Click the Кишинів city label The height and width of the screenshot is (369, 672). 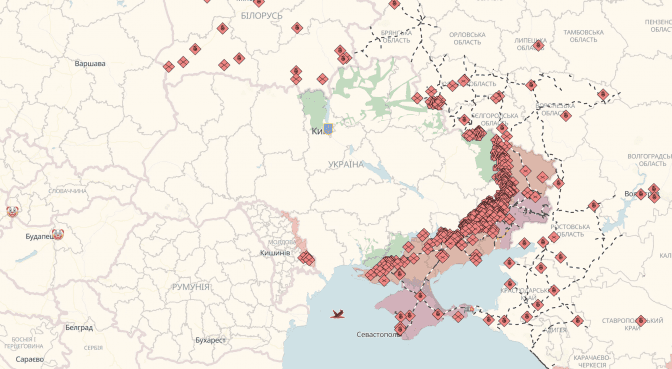(275, 253)
